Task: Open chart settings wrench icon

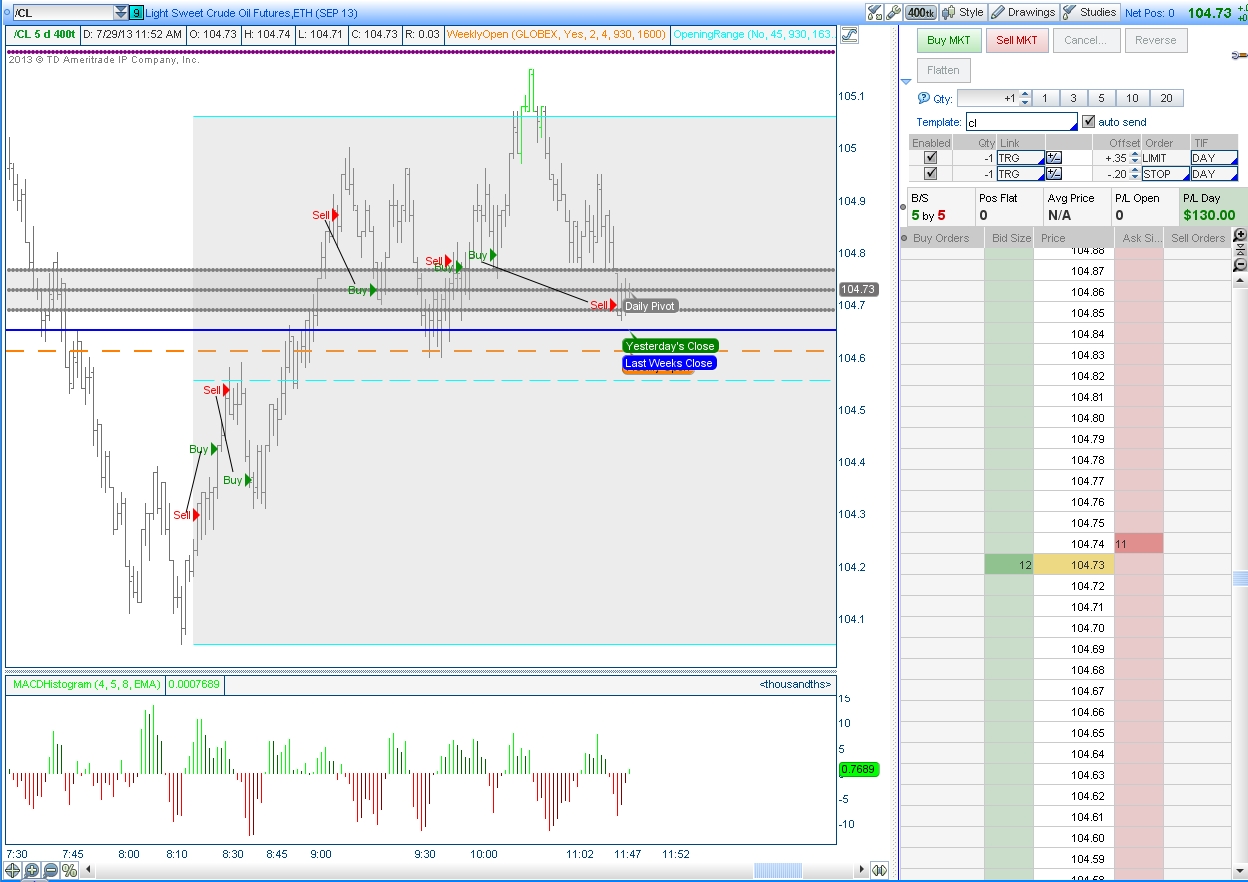Action: [893, 12]
